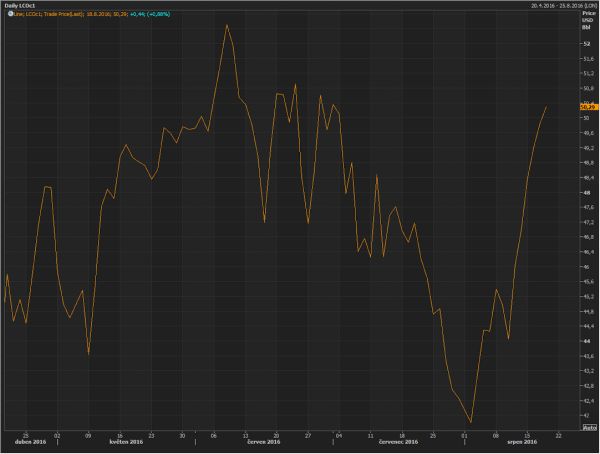Select the duben 2016 month label

[28, 442]
